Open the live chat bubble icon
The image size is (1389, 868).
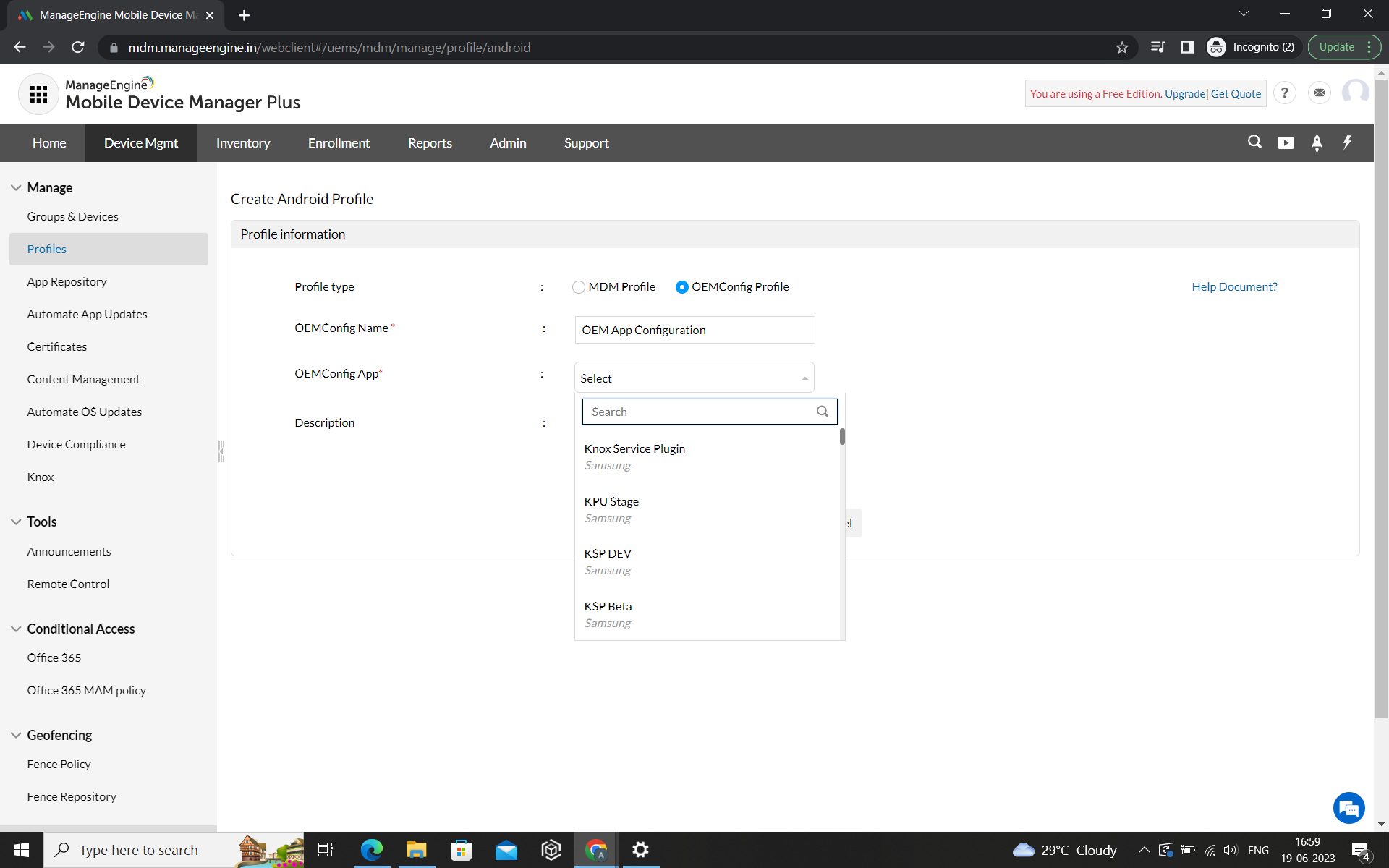1348,808
